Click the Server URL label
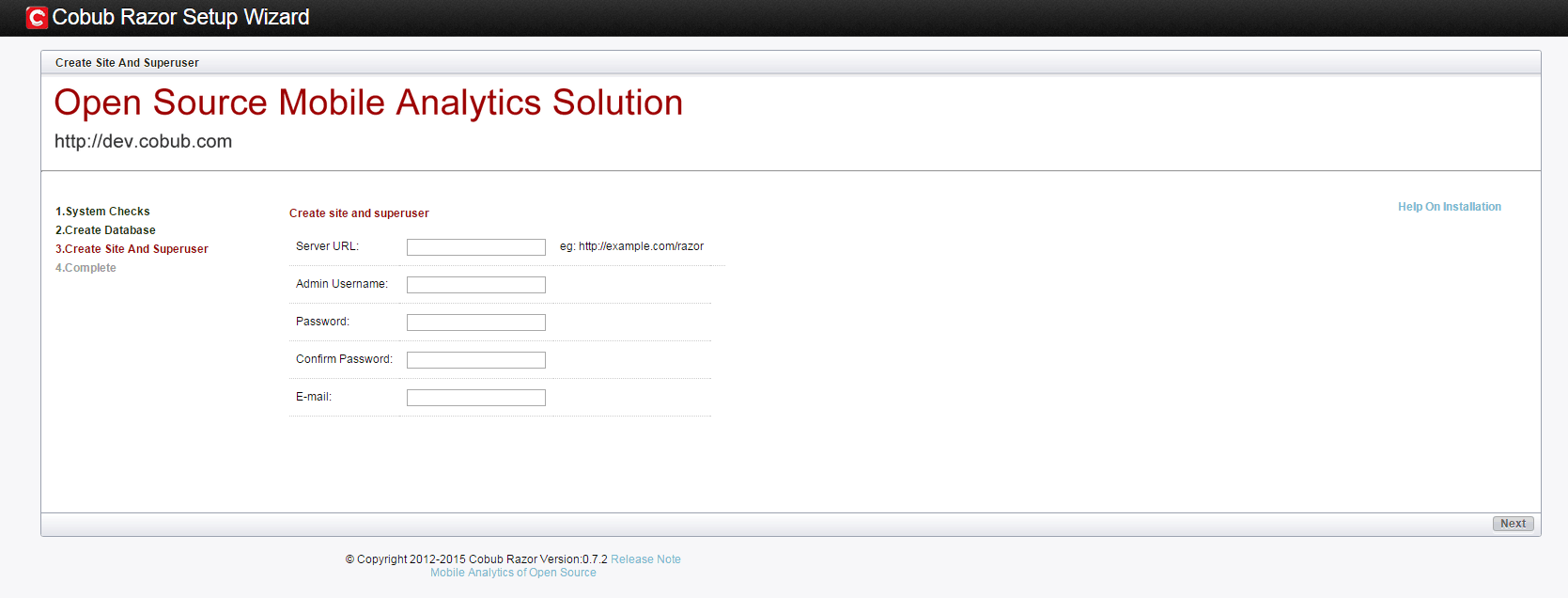This screenshot has height=598, width=1568. point(327,246)
